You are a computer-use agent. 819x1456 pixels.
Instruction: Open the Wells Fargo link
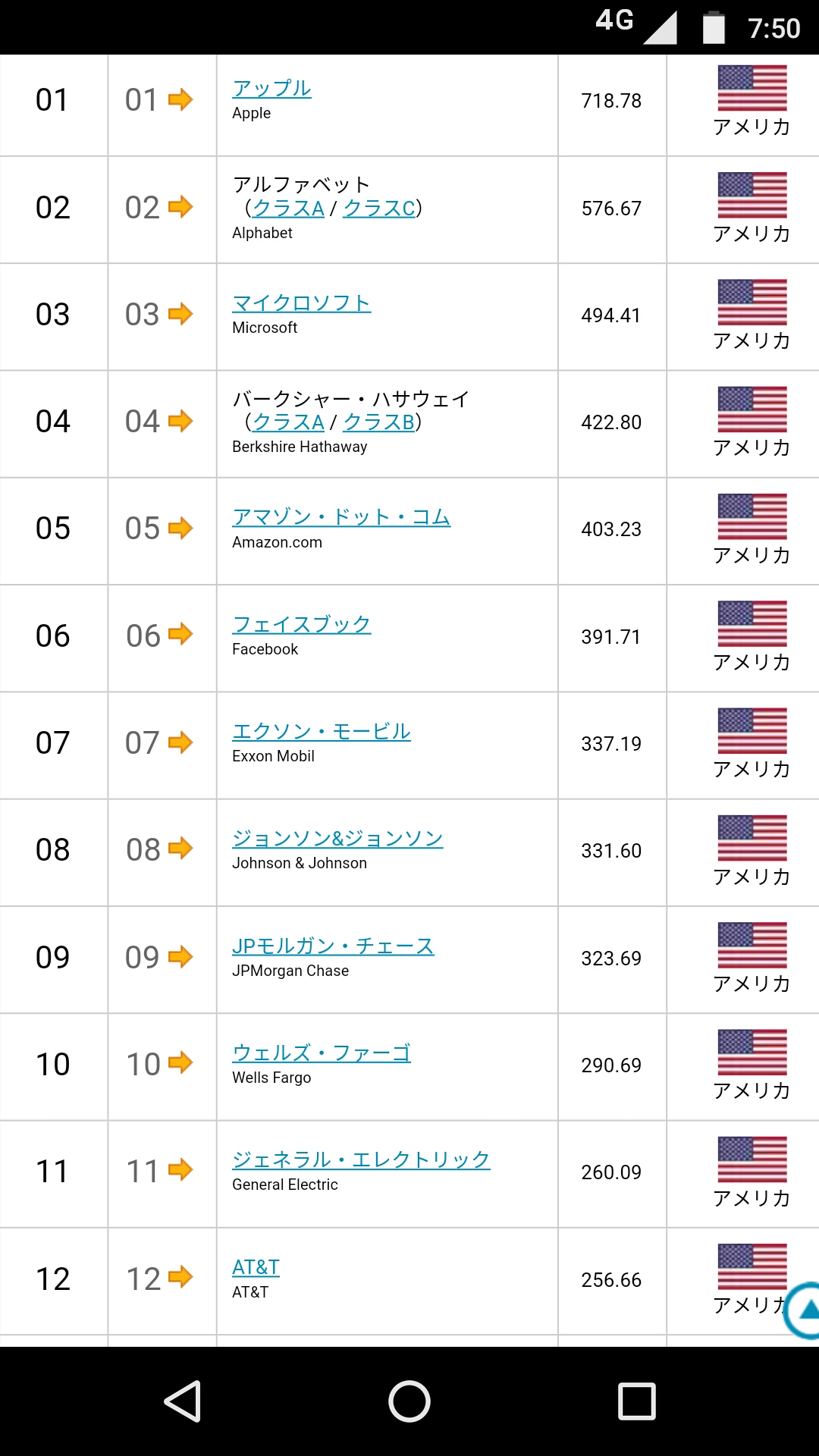pyautogui.click(x=322, y=1053)
